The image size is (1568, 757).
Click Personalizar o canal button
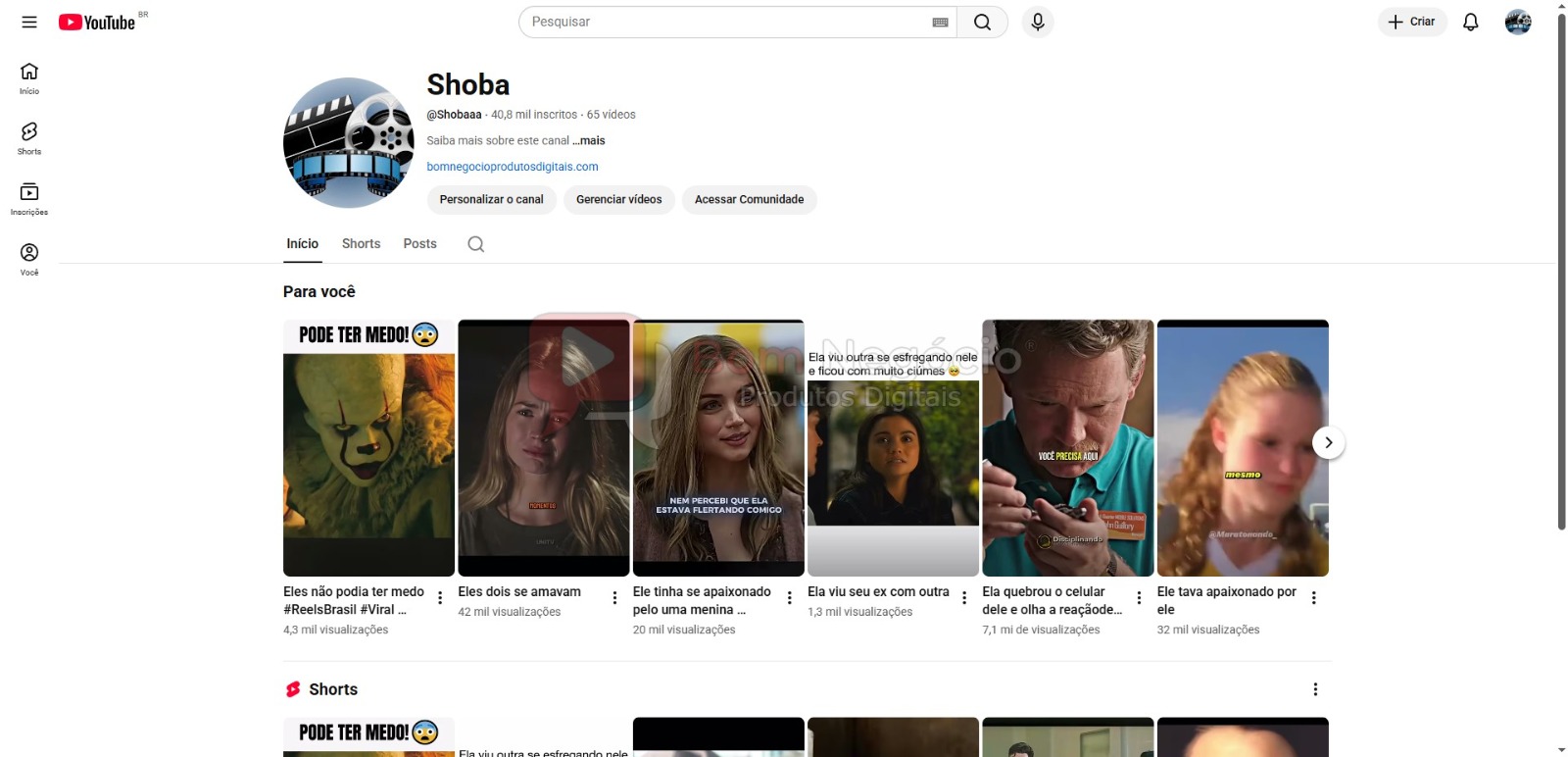click(x=491, y=200)
